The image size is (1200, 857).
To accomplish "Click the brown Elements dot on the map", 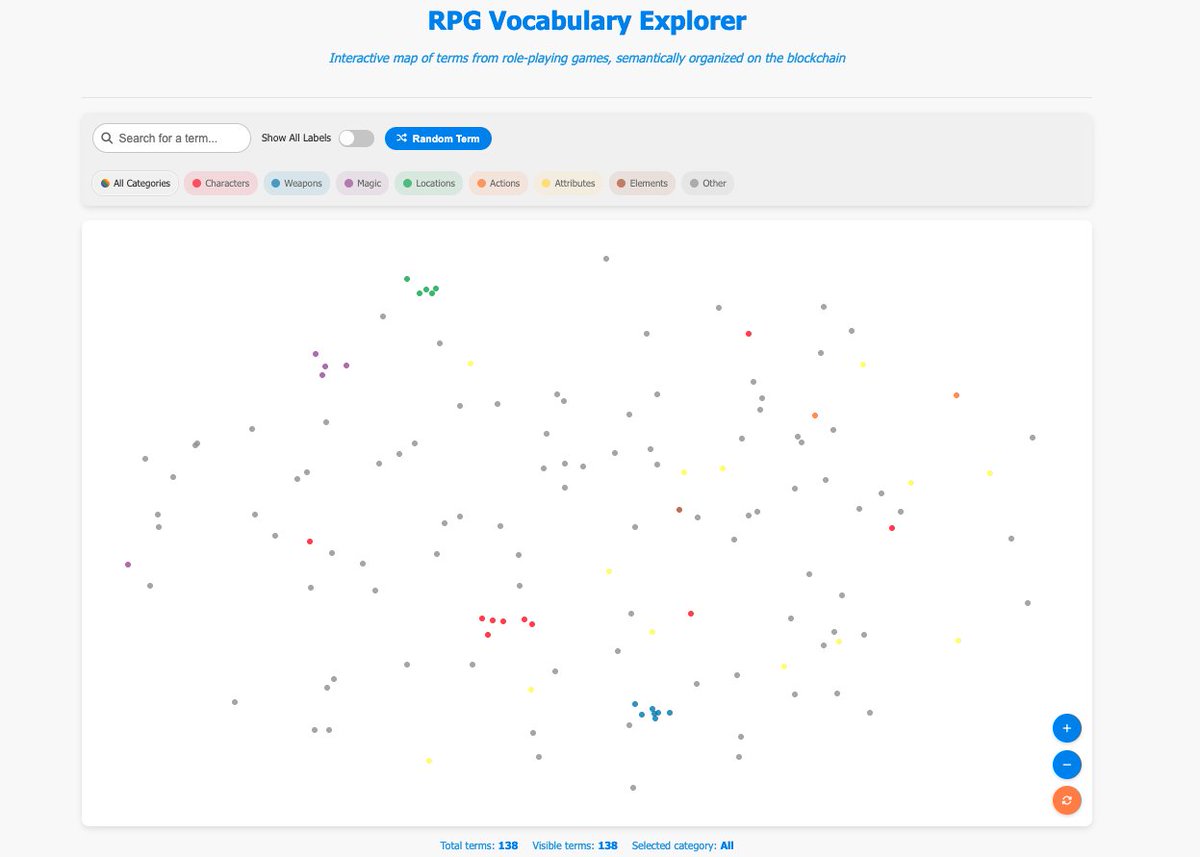I will point(679,510).
